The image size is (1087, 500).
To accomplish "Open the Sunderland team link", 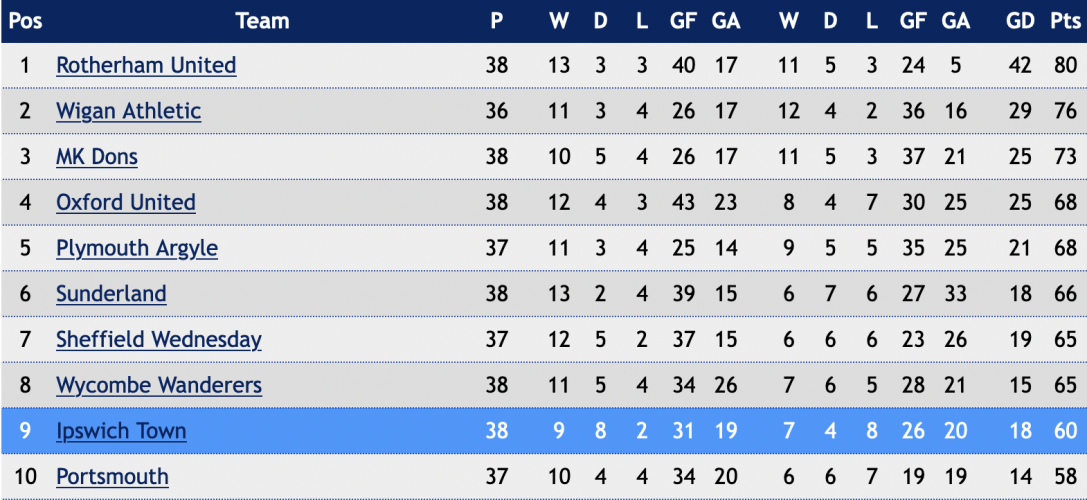I will [111, 294].
